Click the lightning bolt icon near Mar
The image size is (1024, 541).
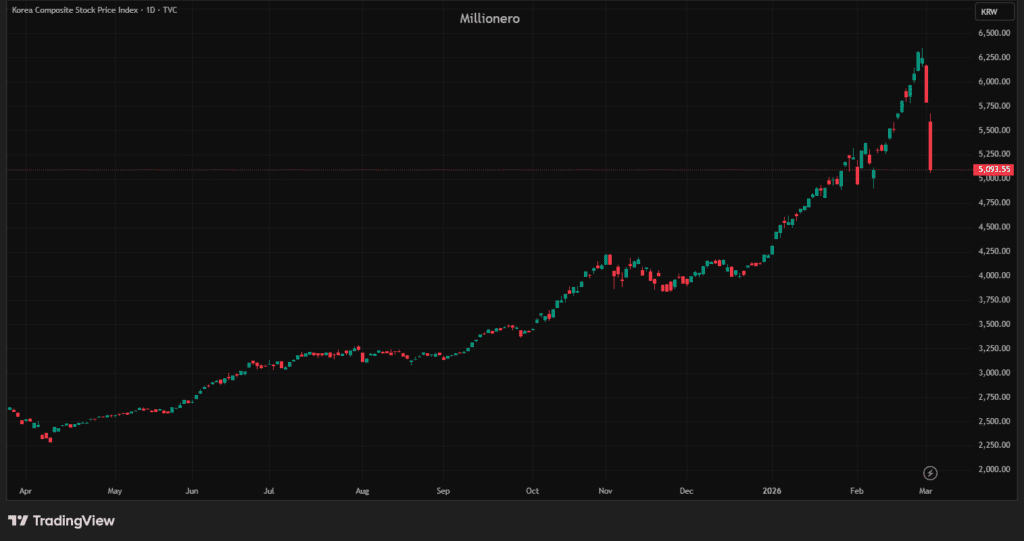930,472
